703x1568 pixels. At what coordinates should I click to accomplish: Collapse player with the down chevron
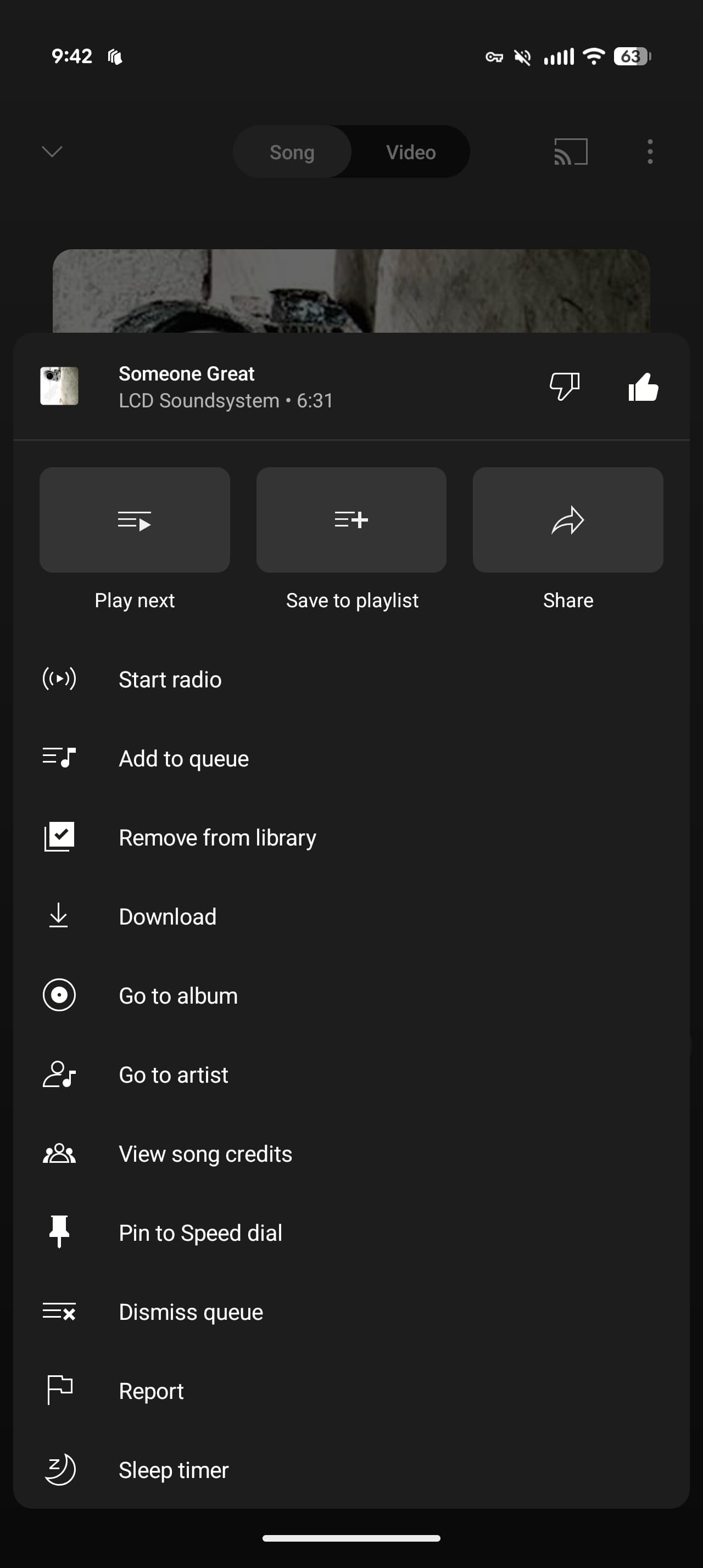[52, 152]
